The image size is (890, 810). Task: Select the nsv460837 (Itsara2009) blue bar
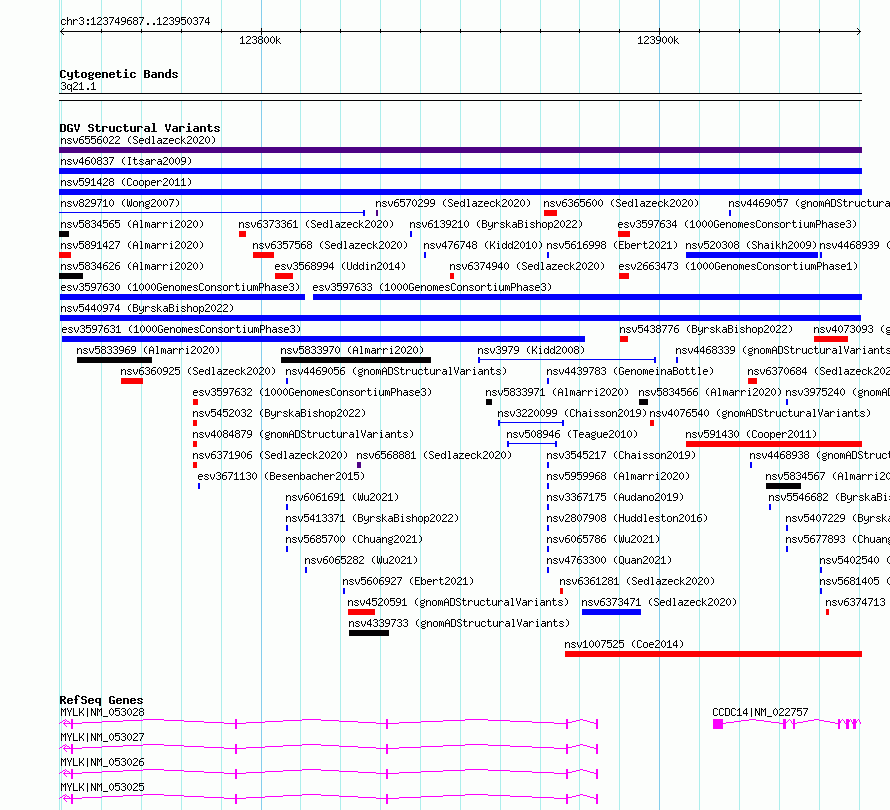pyautogui.click(x=460, y=171)
